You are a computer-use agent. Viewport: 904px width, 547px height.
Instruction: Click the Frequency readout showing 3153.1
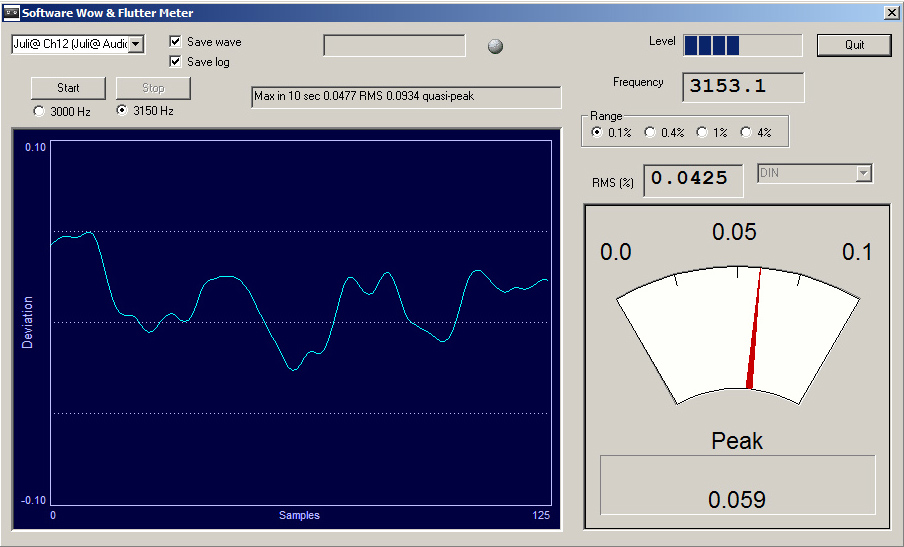point(743,87)
